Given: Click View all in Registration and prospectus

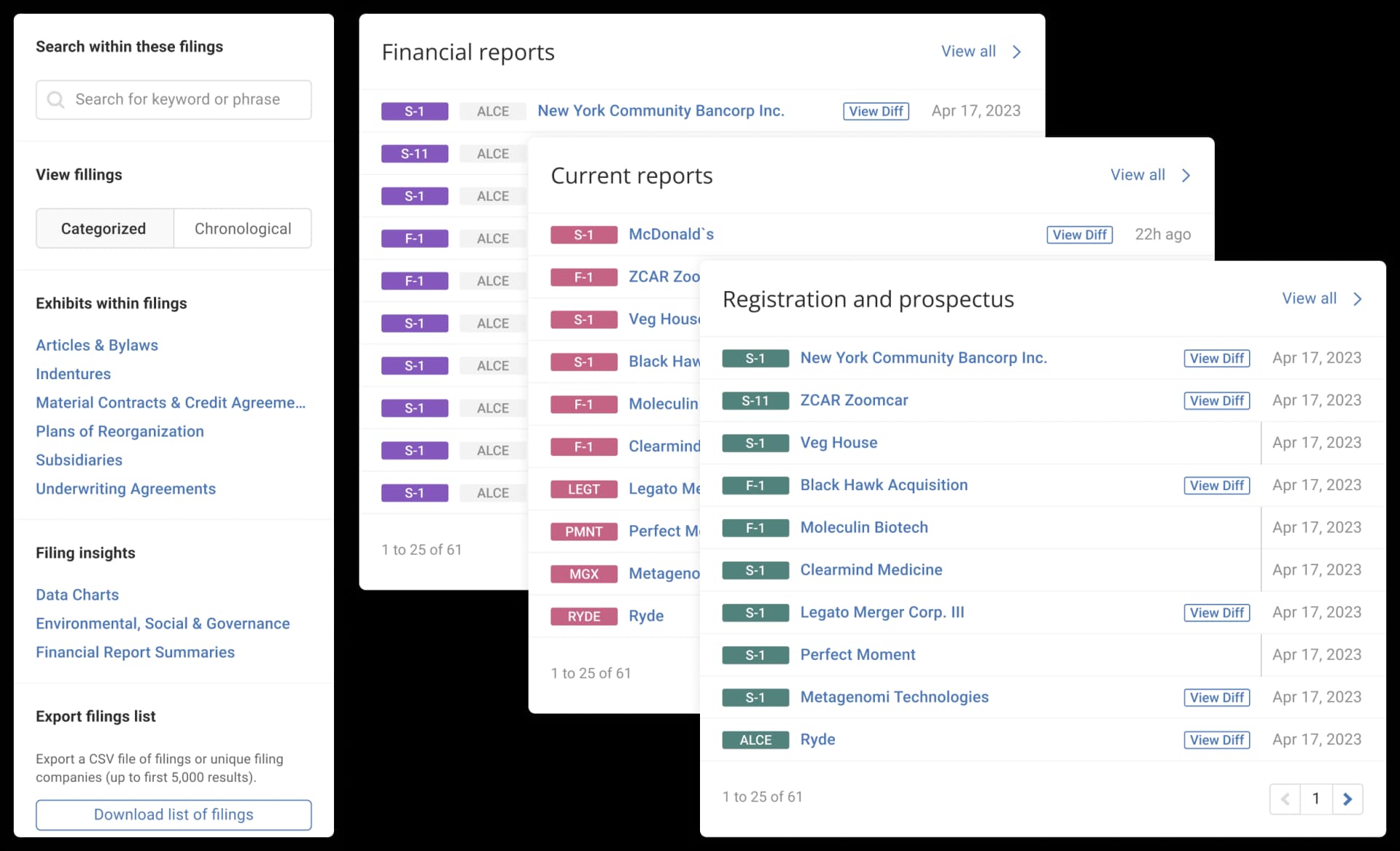Looking at the screenshot, I should 1310,298.
